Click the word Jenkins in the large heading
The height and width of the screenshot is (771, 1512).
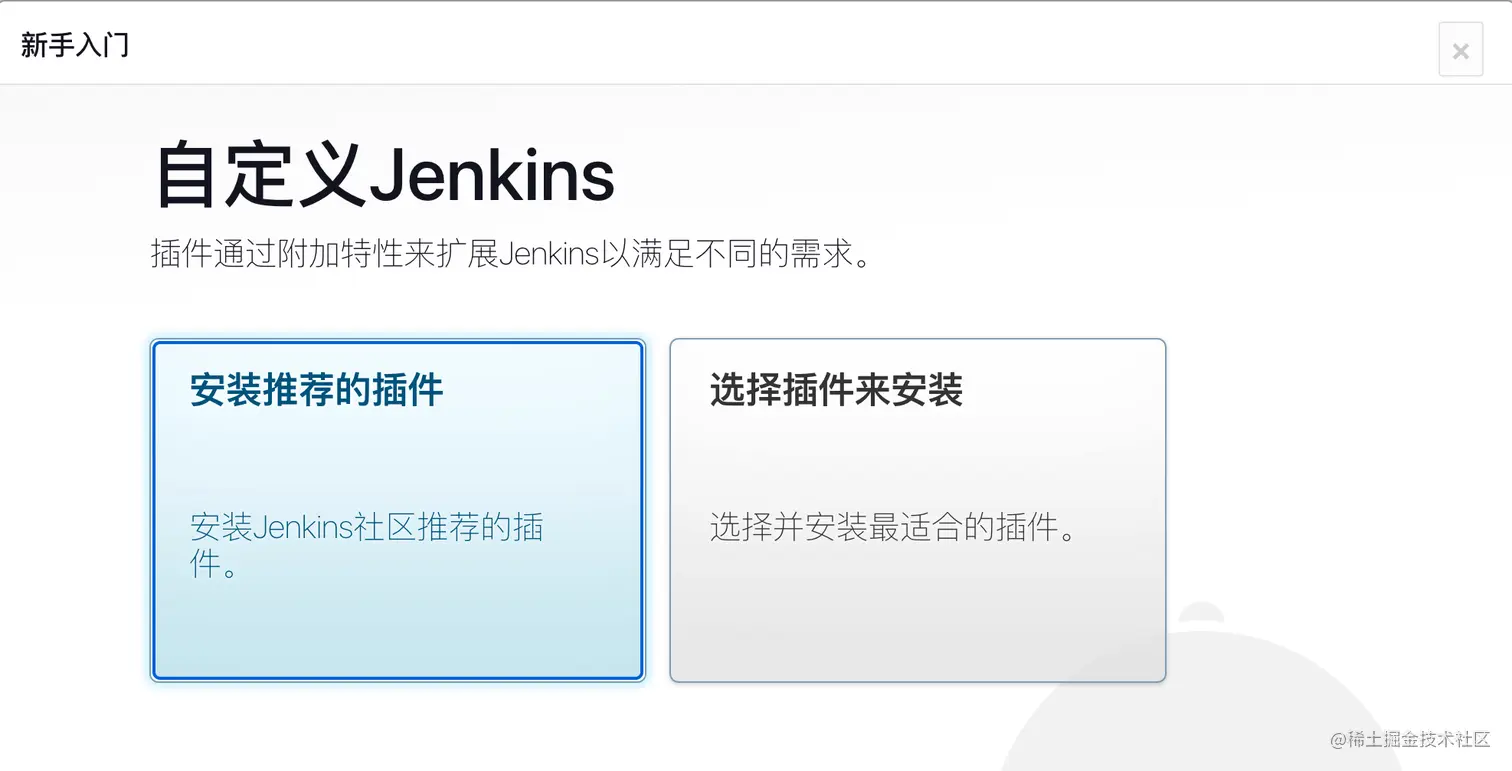click(x=492, y=176)
